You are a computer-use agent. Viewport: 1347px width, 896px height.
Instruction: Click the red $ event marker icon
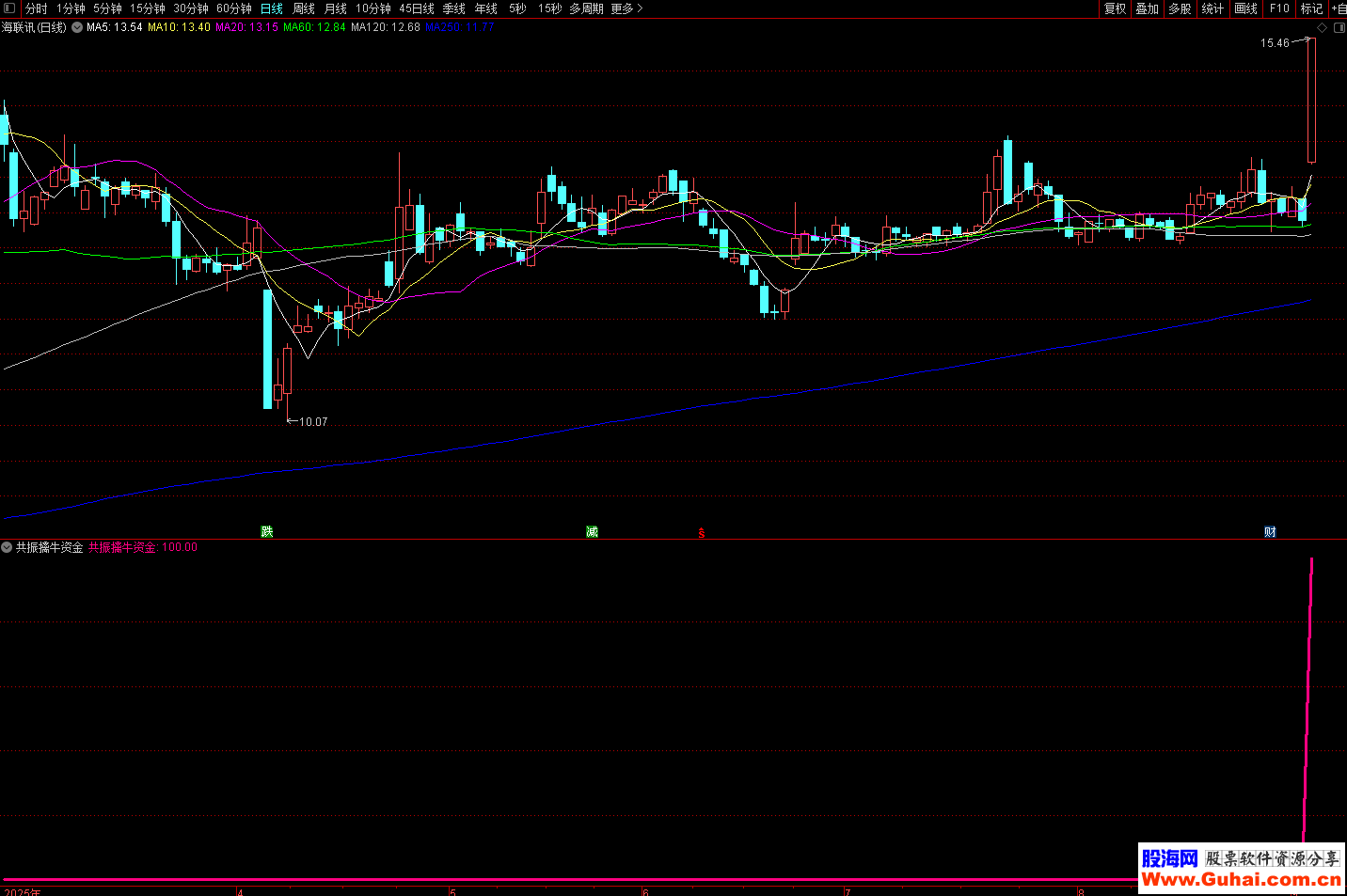pyautogui.click(x=702, y=533)
